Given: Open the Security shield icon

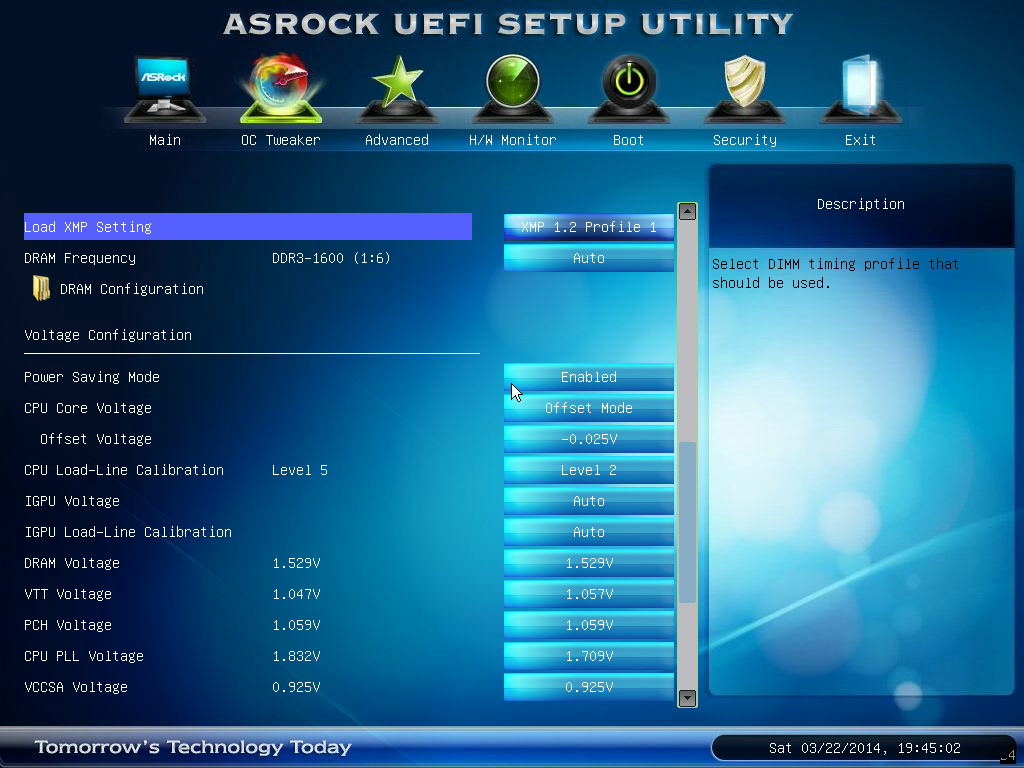Looking at the screenshot, I should click(x=744, y=89).
